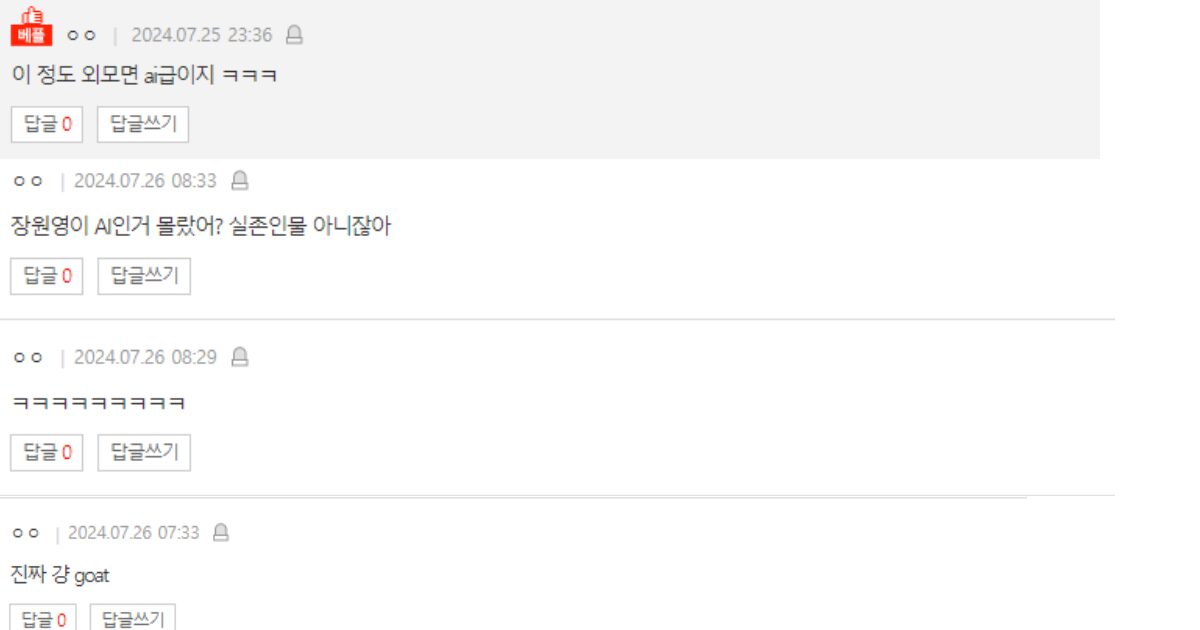The height and width of the screenshot is (630, 1200).
Task: Expand 답글 0 under the 08:29 ㅋㅋㅋ comment
Action: point(47,452)
